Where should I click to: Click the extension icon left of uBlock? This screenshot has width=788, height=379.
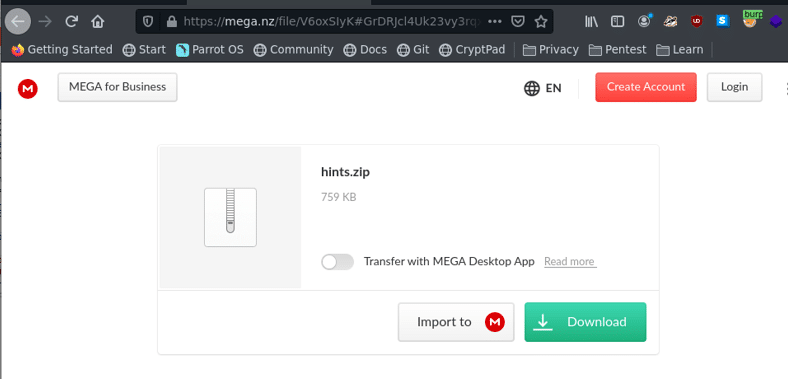(670, 21)
